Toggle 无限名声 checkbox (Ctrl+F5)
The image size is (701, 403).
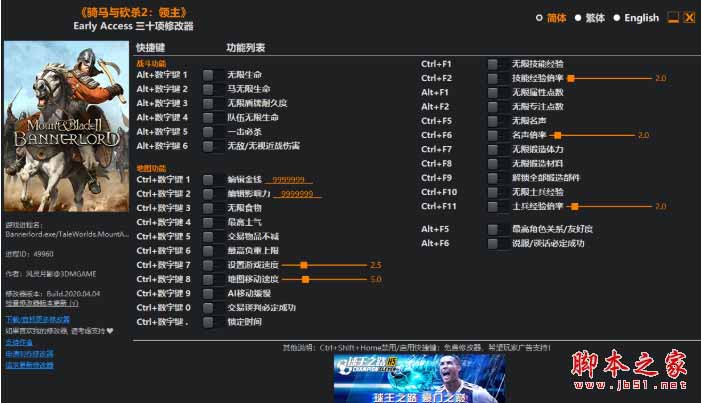(492, 121)
